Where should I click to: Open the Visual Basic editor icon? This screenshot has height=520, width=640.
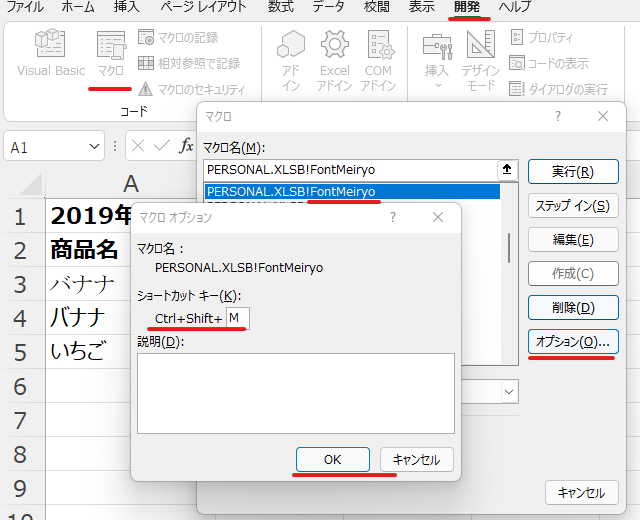[51, 53]
